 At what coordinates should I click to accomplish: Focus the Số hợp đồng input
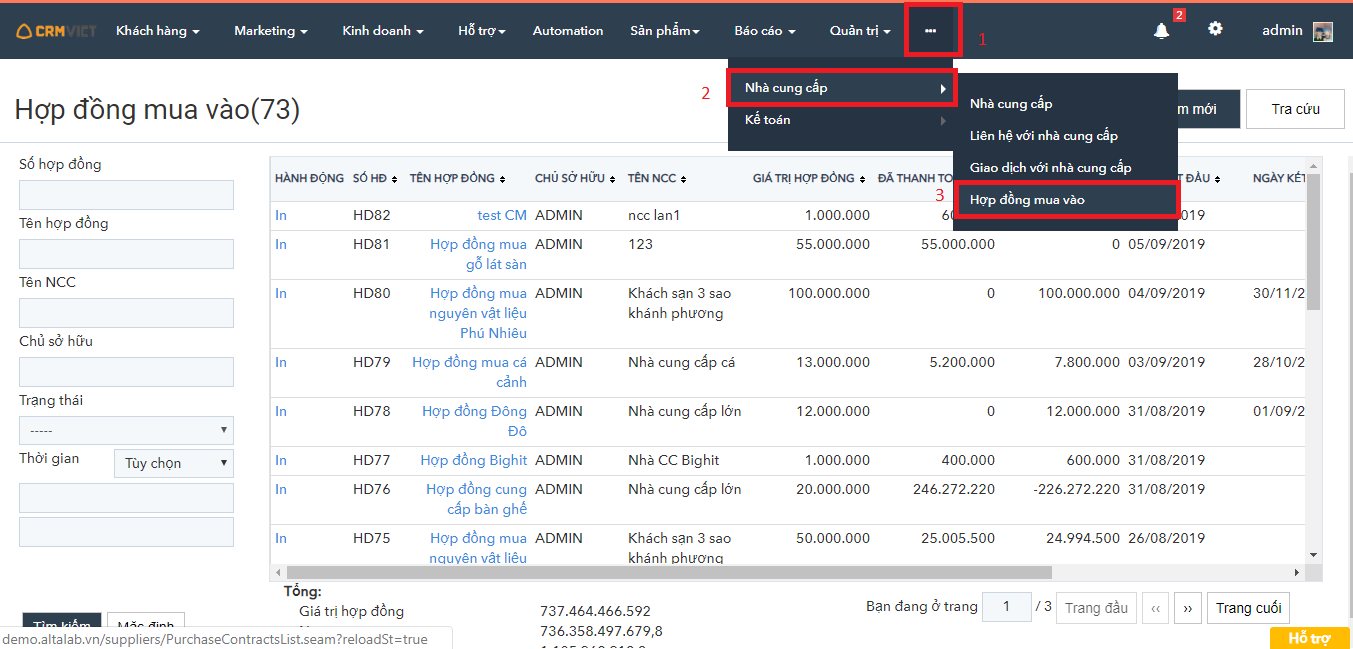tap(126, 195)
